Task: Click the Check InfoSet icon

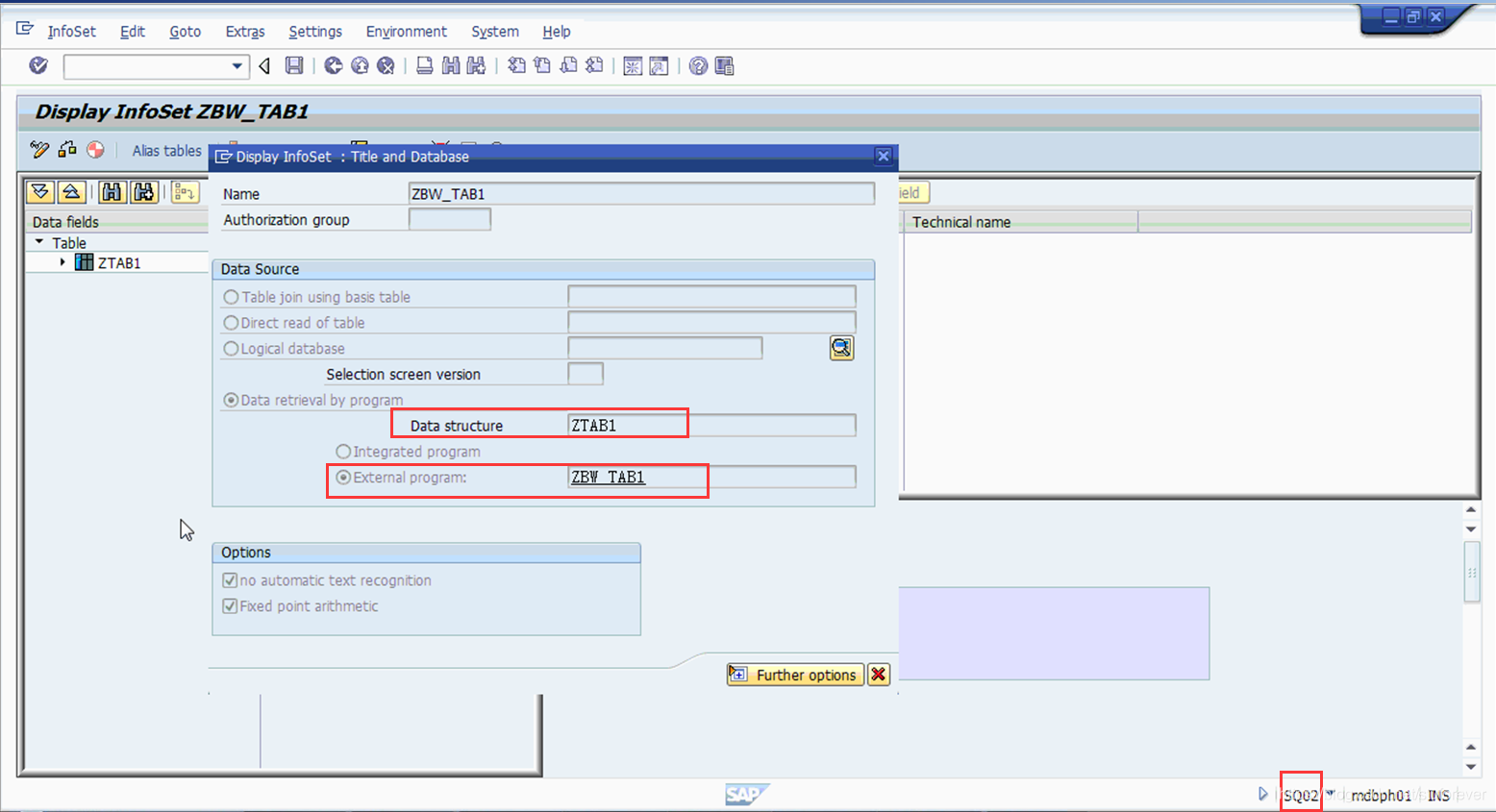Action: (67, 149)
